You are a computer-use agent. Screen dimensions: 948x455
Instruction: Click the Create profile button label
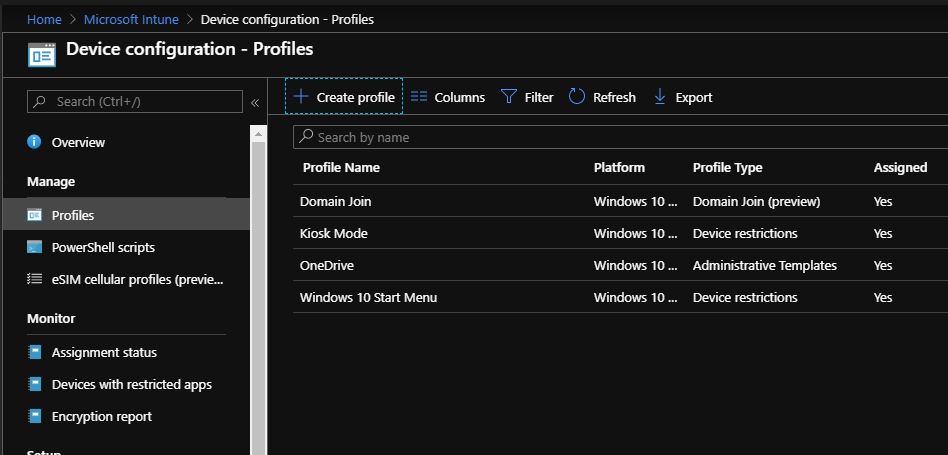point(356,97)
